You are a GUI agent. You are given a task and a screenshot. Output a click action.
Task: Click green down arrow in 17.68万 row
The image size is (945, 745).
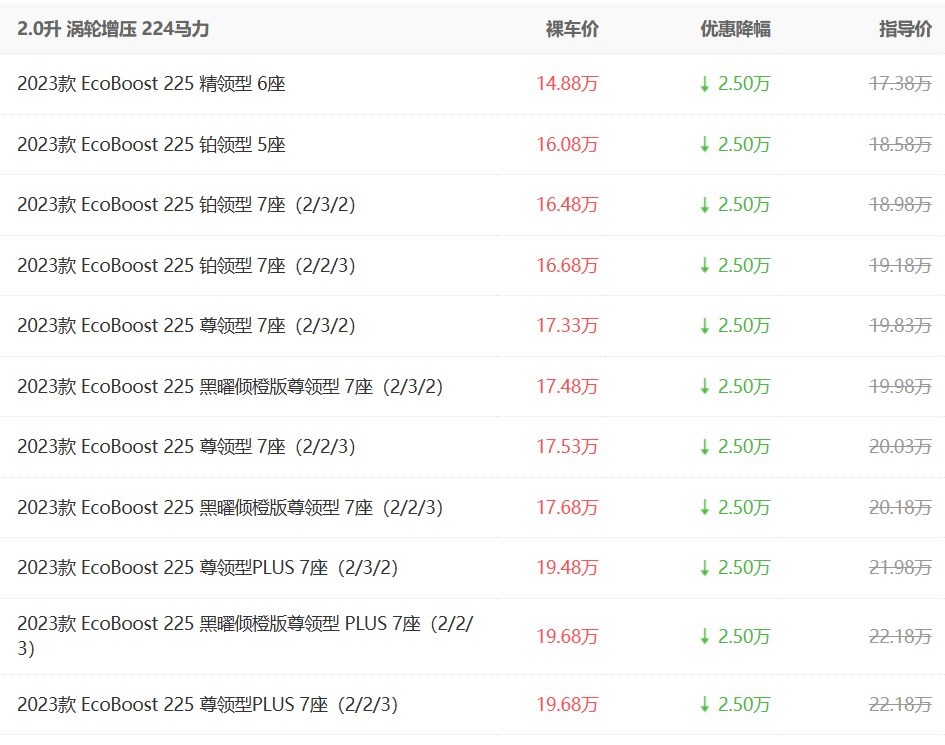tap(705, 508)
